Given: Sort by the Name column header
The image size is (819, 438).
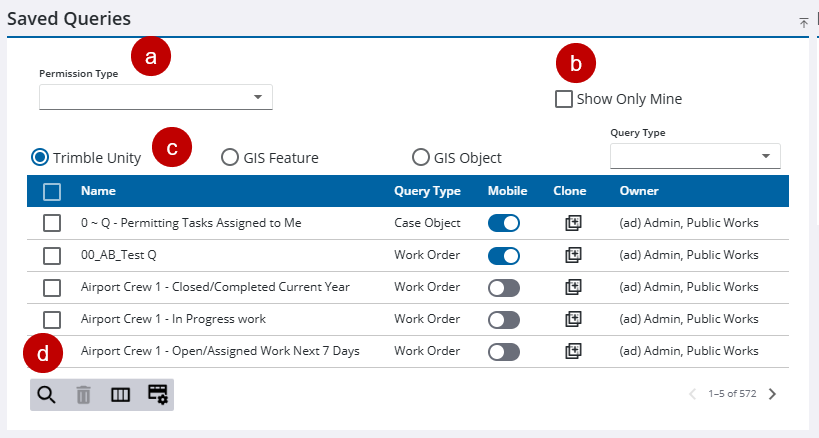Looking at the screenshot, I should pos(98,191).
